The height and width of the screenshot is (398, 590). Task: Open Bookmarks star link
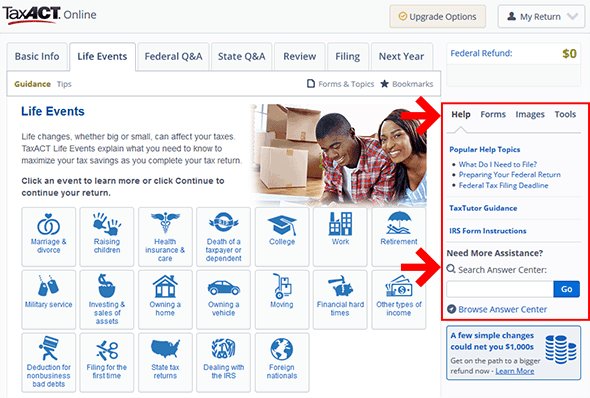click(407, 84)
